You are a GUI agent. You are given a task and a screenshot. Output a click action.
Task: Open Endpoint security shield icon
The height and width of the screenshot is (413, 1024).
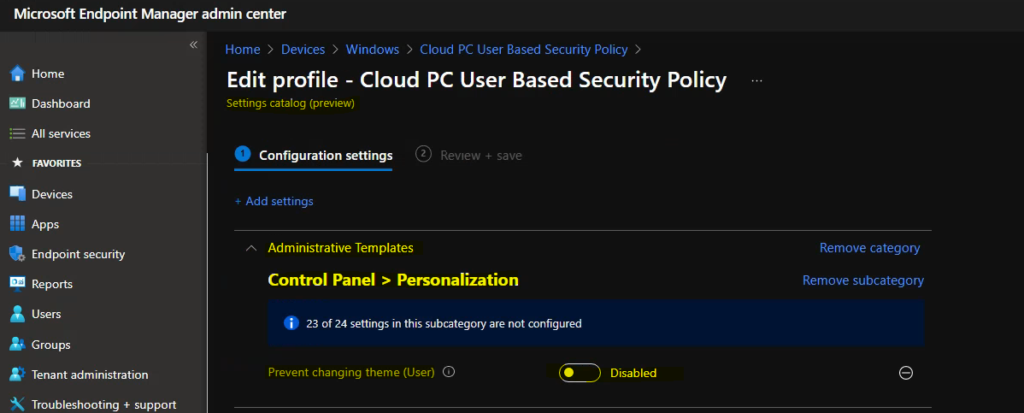[x=18, y=254]
